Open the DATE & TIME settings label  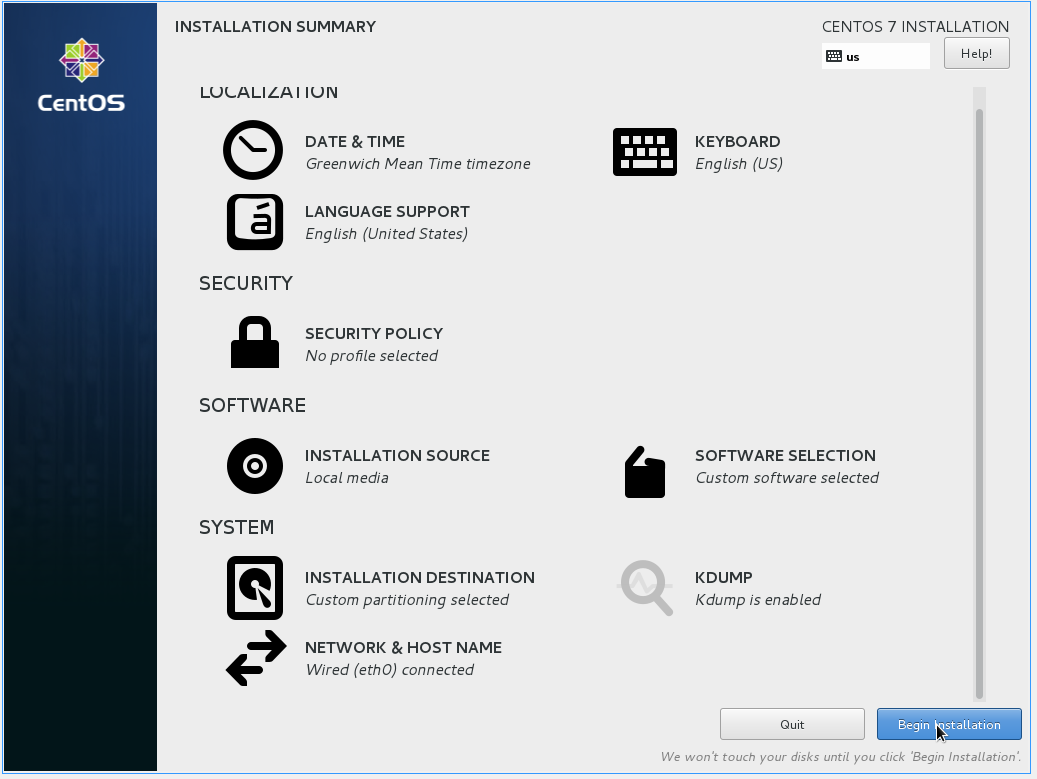pyautogui.click(x=355, y=142)
